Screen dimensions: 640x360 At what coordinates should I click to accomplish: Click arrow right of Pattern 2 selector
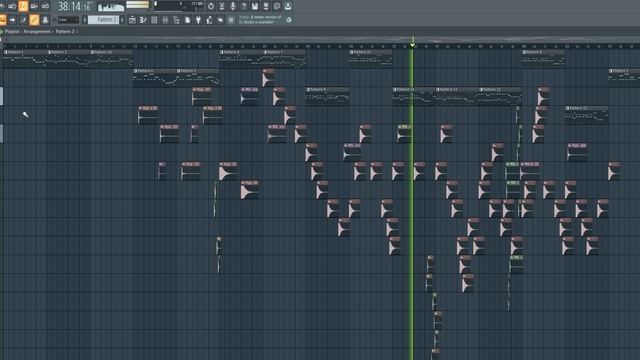tap(122, 20)
